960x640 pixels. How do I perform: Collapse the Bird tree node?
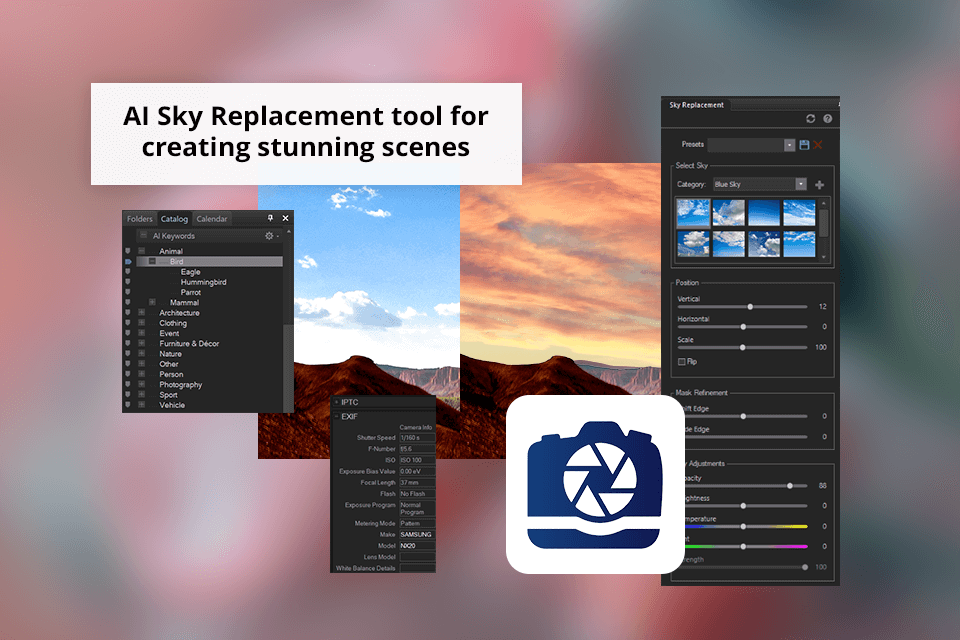click(x=152, y=262)
